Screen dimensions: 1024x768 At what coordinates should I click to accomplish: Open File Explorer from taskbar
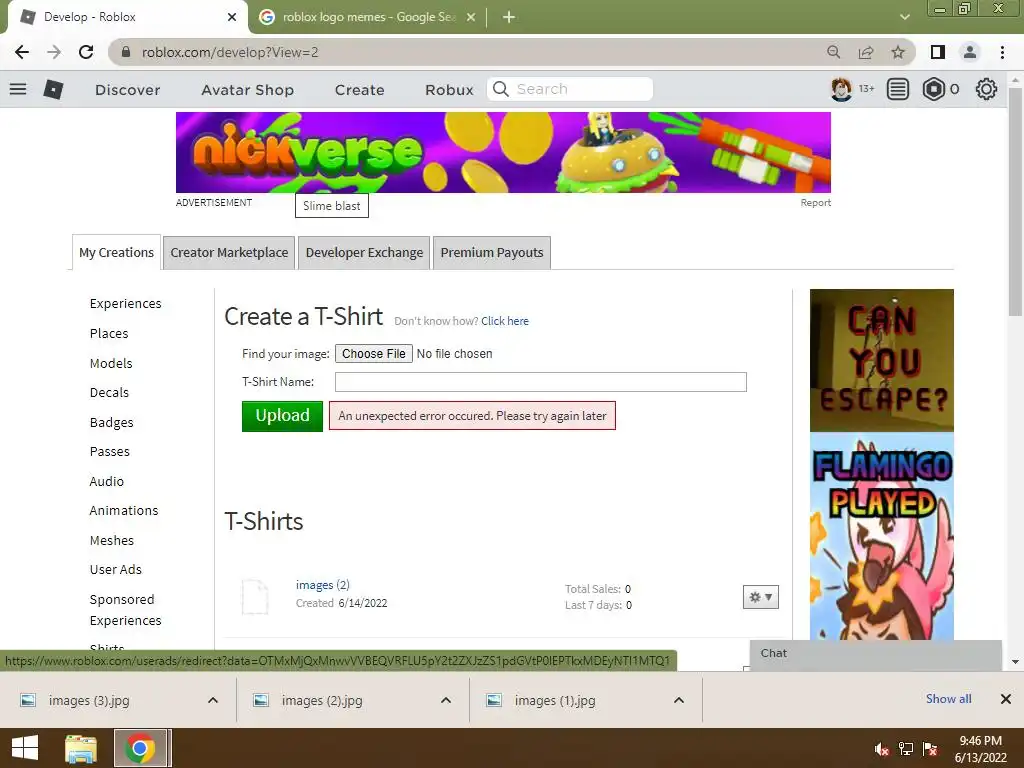point(81,748)
